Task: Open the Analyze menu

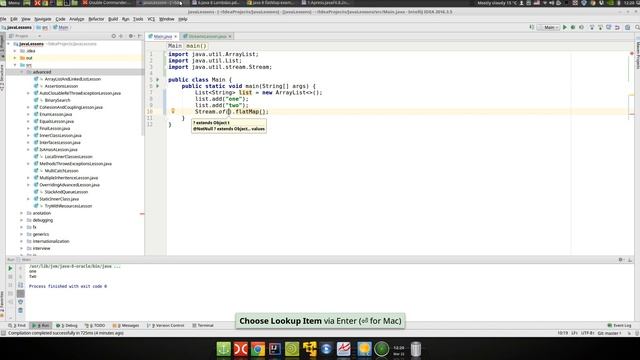Action: tap(76, 19)
